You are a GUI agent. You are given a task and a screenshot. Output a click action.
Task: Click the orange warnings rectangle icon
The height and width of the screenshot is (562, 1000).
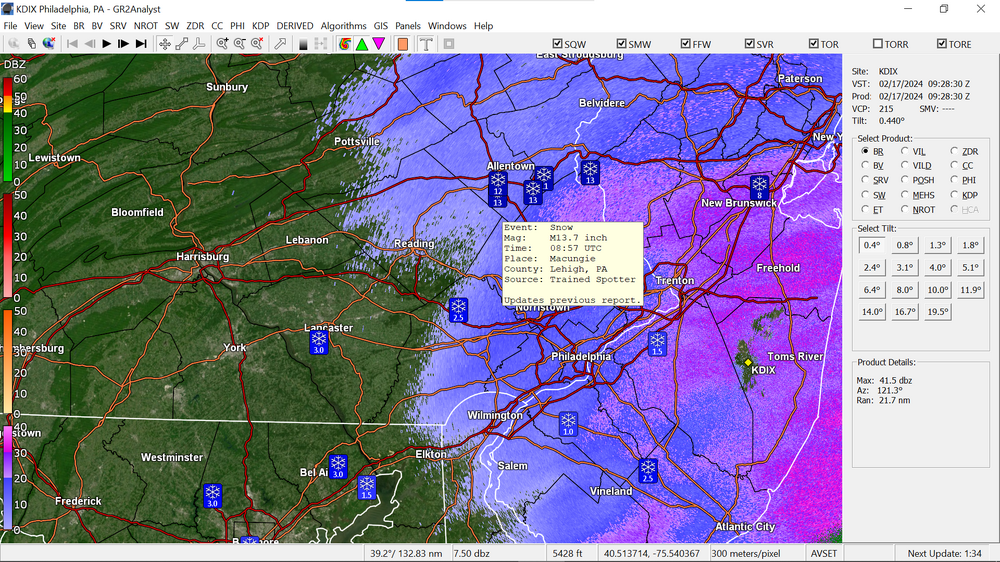coord(402,43)
